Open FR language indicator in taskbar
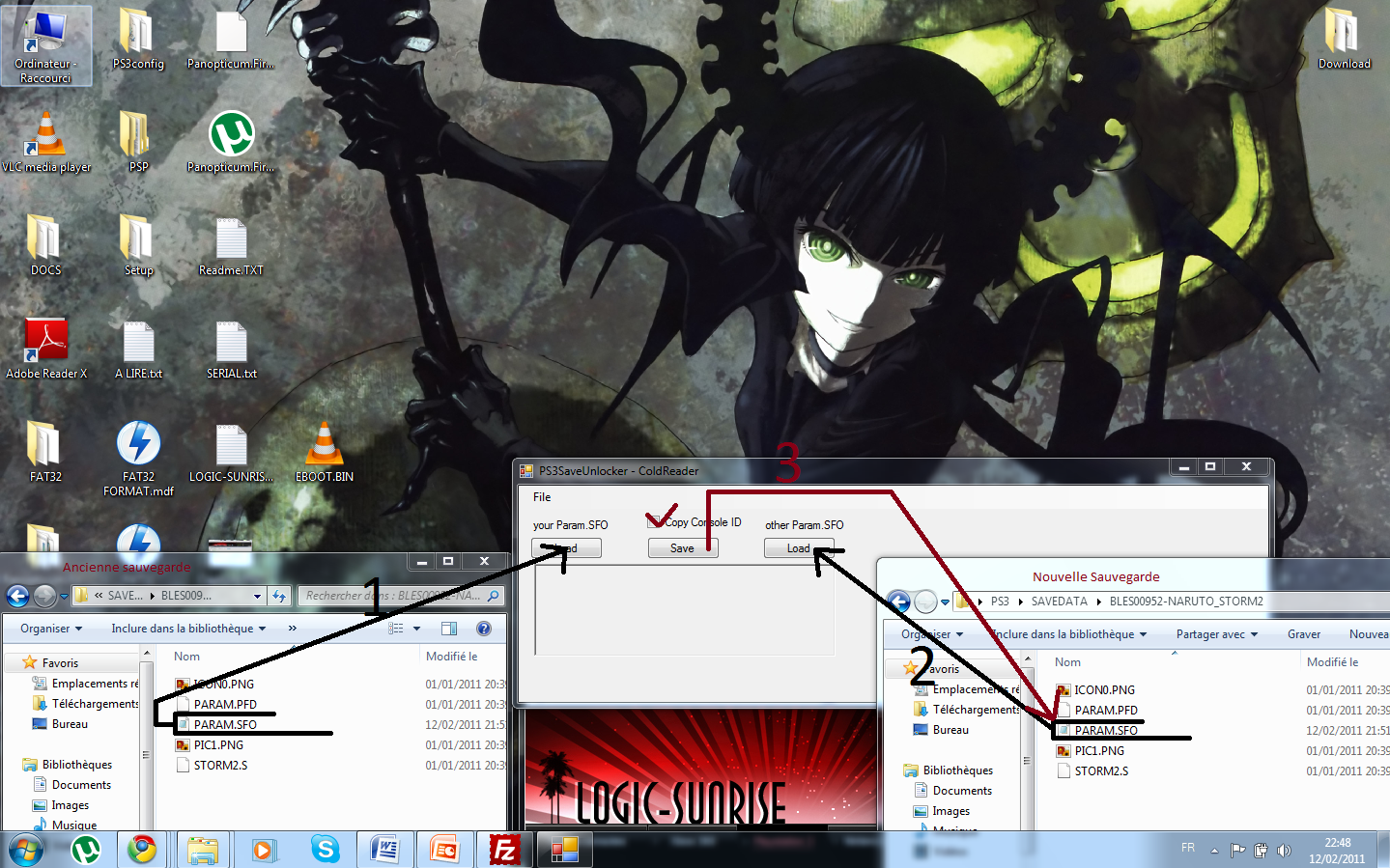This screenshot has height=868, width=1390. 1188,848
